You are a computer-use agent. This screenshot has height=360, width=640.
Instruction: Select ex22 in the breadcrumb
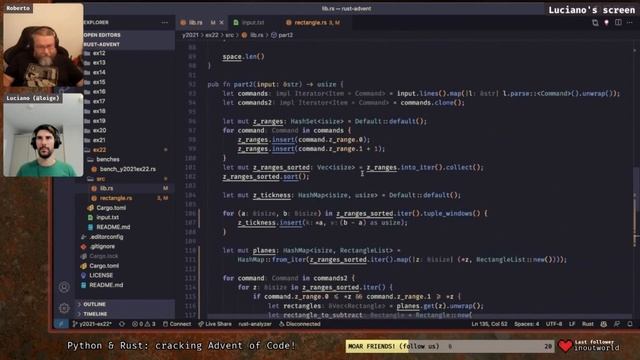[211, 35]
